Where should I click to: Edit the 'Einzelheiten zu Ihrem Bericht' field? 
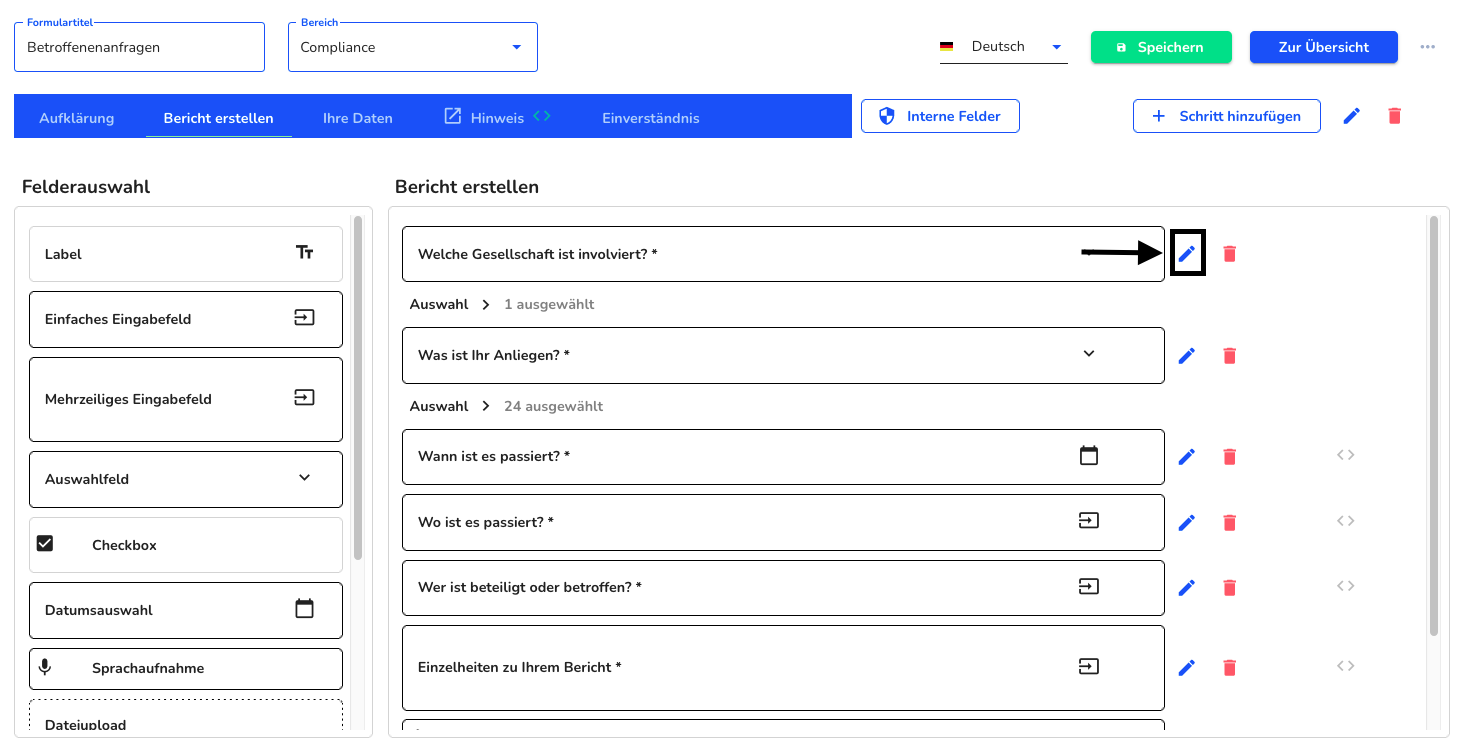[x=1187, y=668]
